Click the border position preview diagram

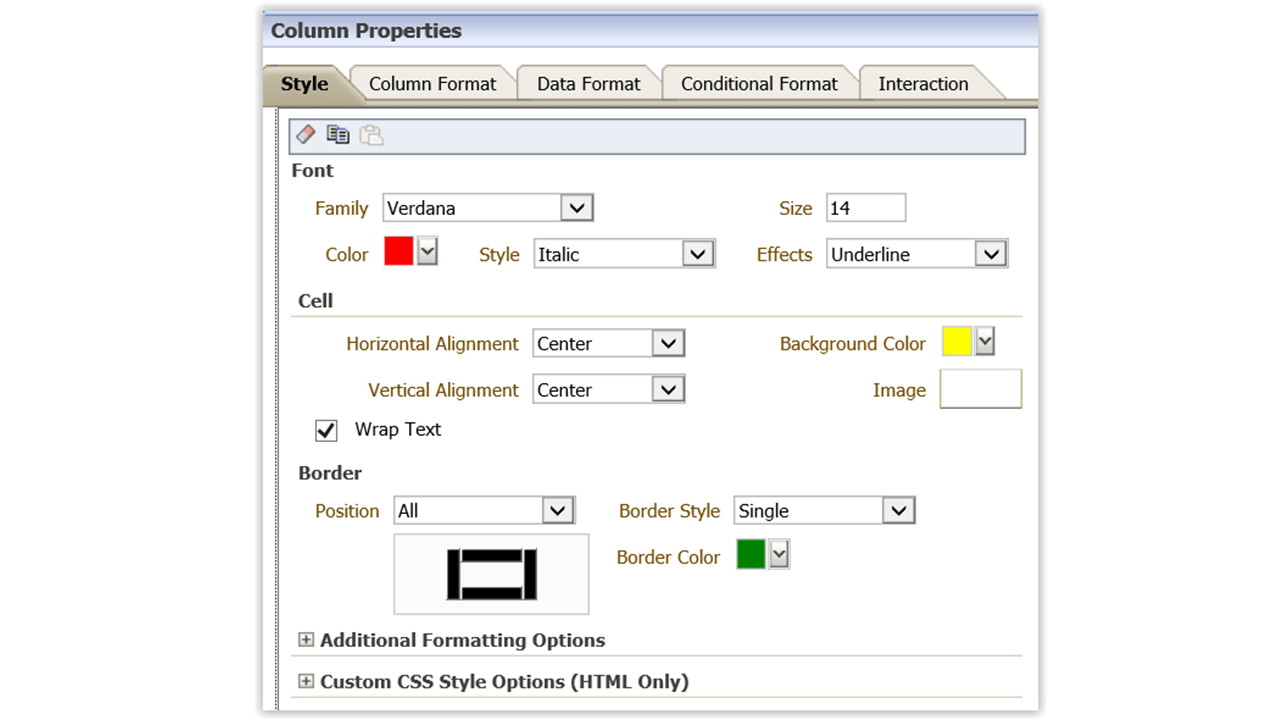click(x=491, y=574)
